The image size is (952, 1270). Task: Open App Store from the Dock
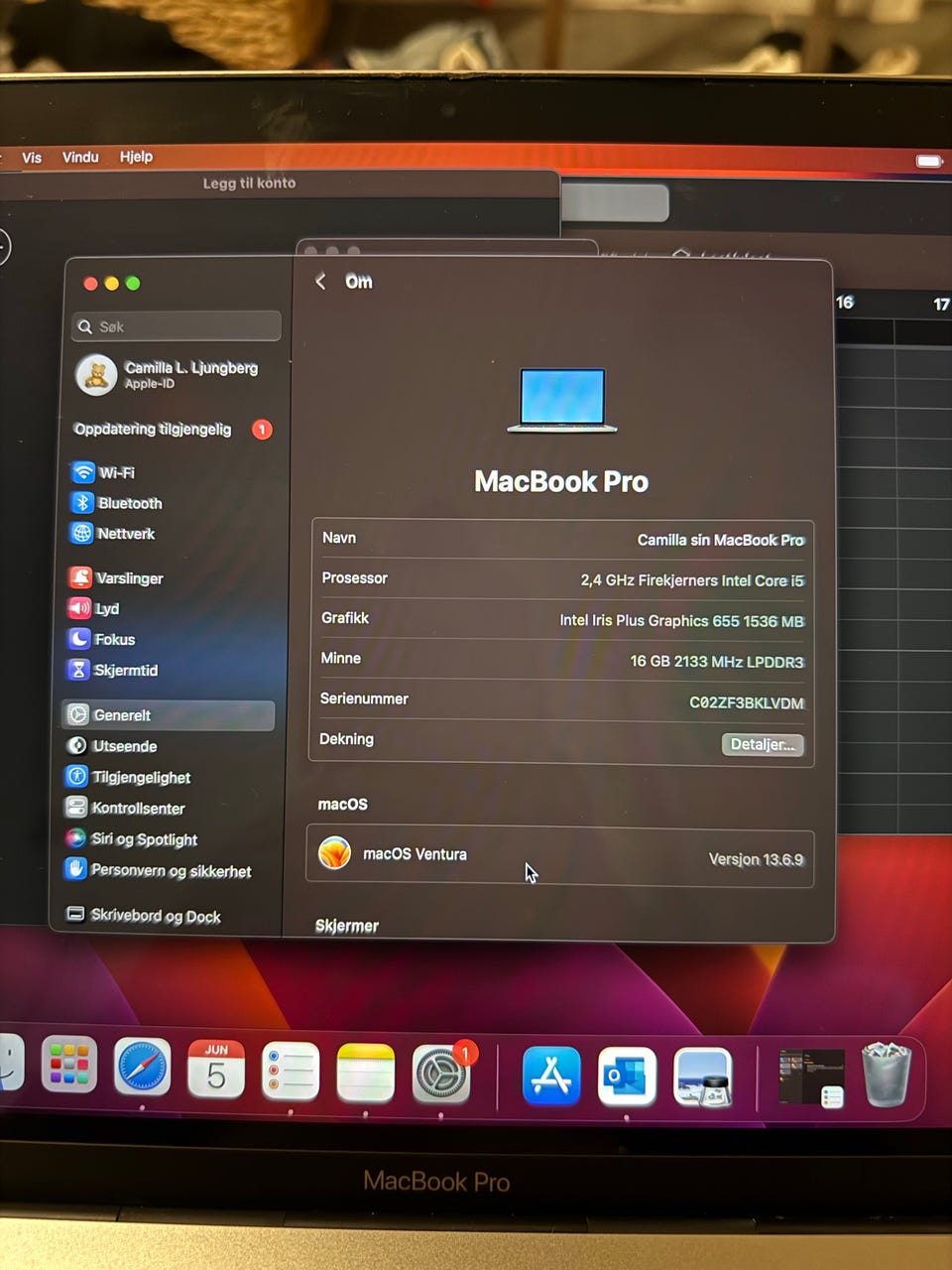coord(551,1077)
